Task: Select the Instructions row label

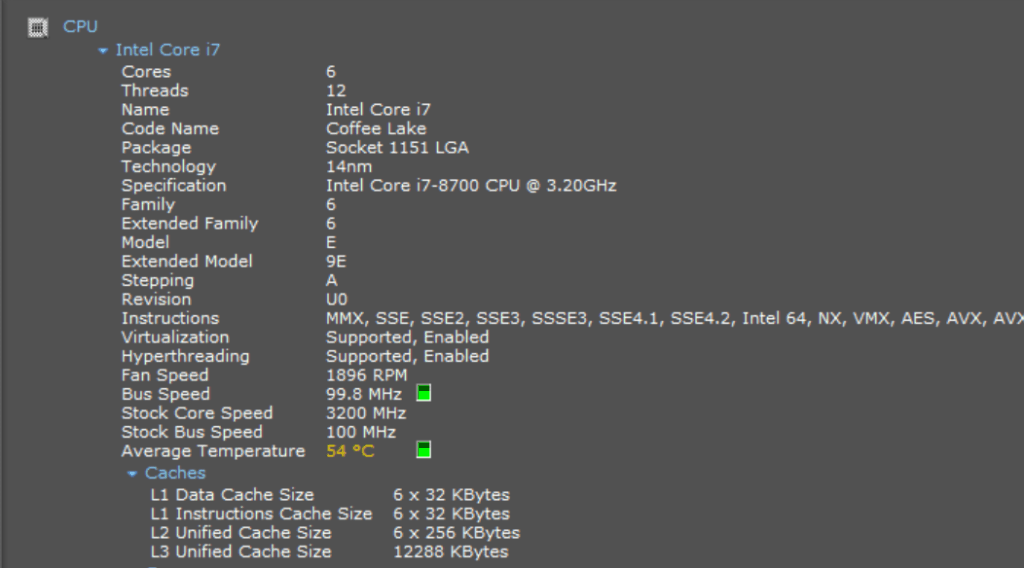Action: 170,319
